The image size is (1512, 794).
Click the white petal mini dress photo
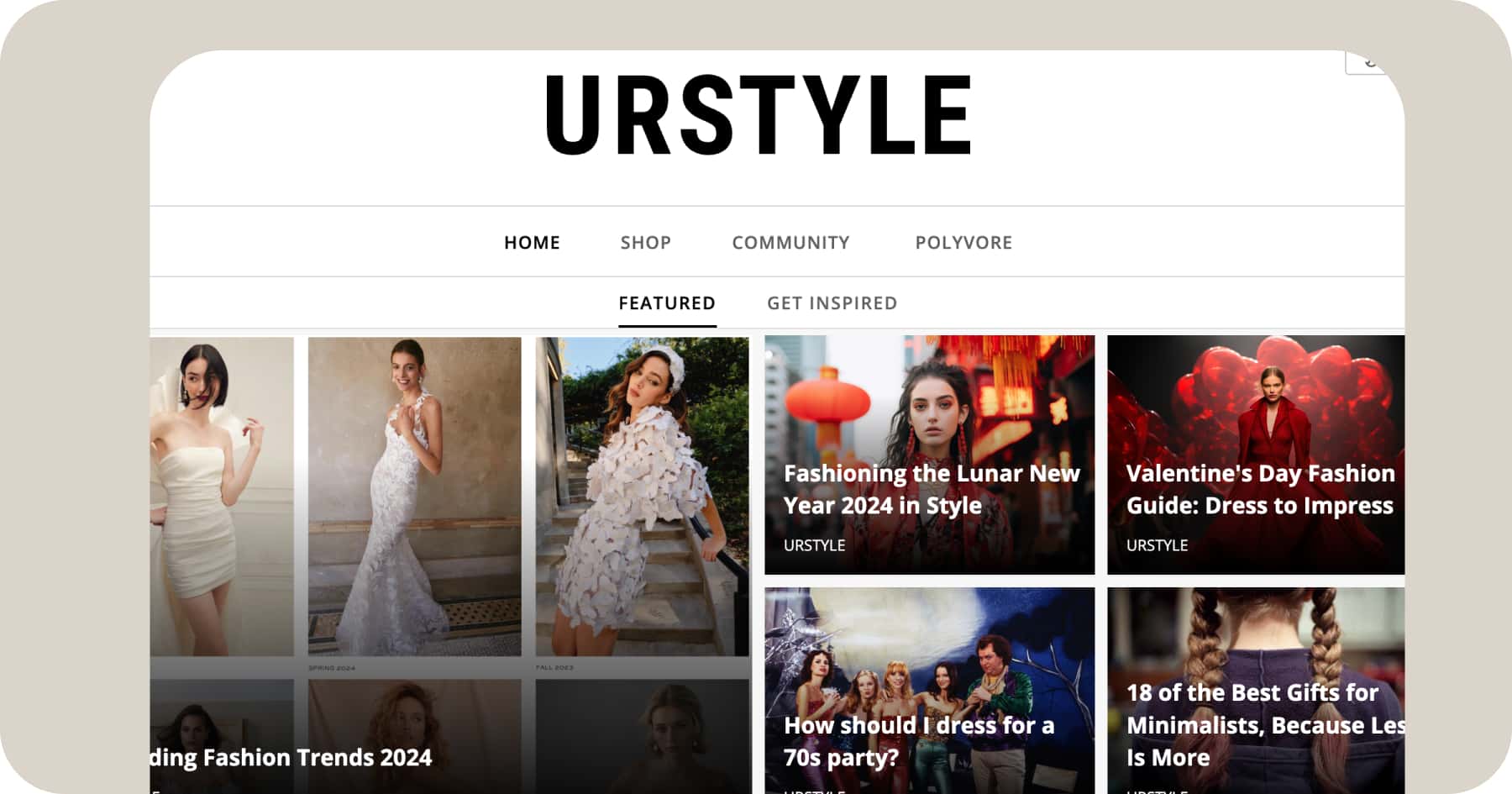click(x=642, y=497)
